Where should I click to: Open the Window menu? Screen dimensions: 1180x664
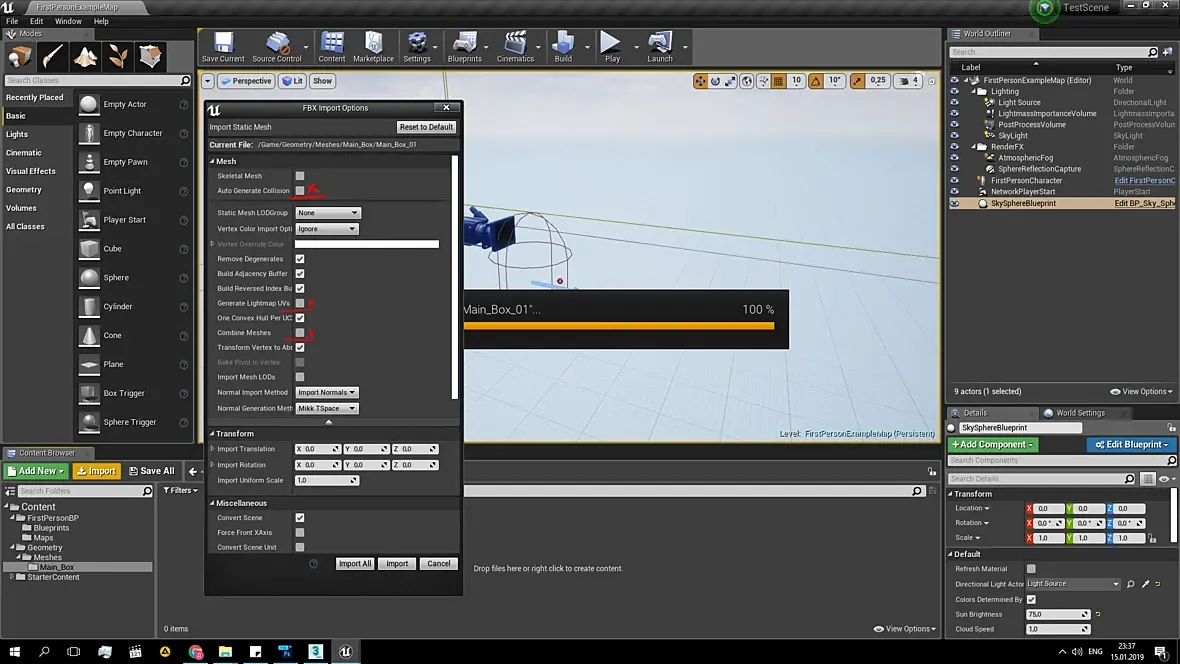(68, 21)
